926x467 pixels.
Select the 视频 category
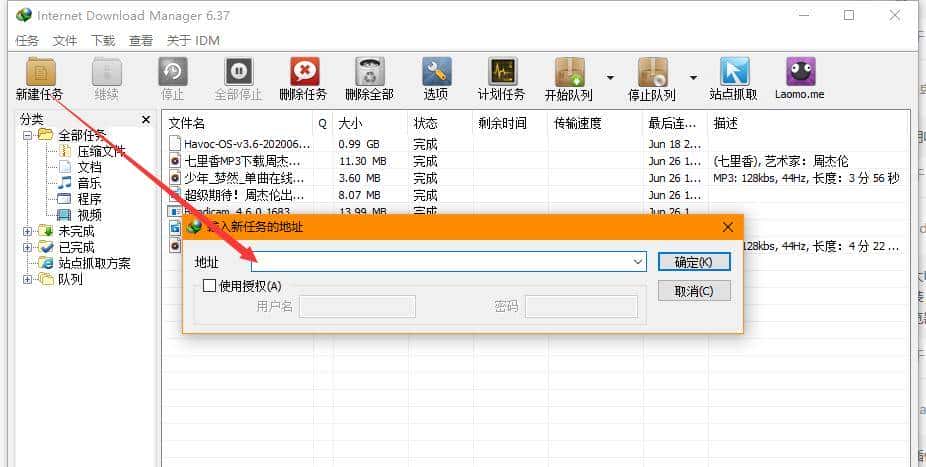tap(89, 215)
